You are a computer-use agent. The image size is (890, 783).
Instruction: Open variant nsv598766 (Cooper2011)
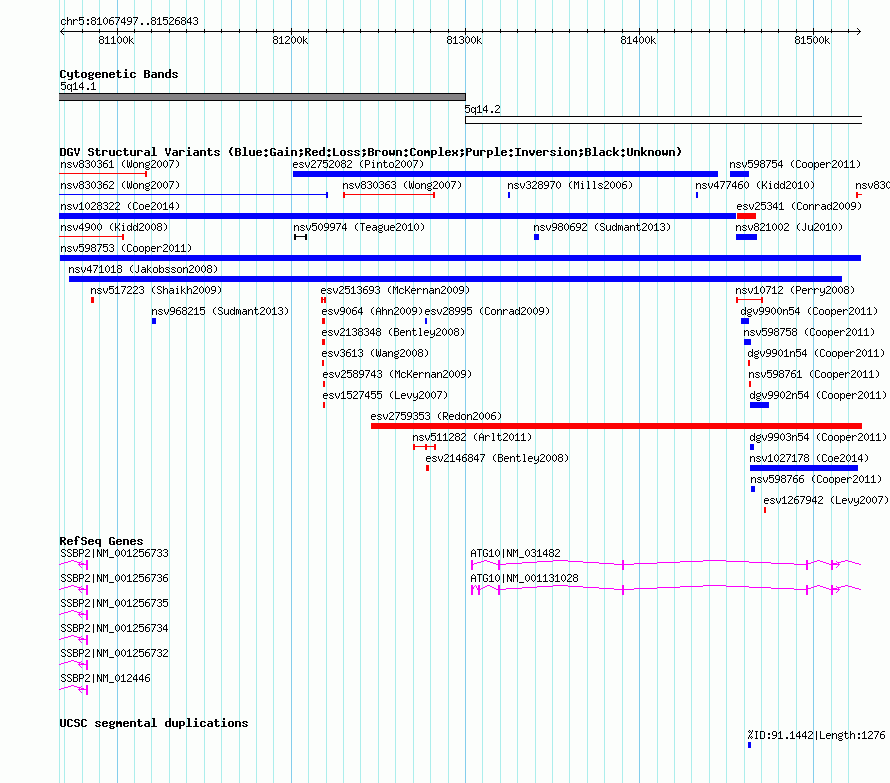(x=816, y=479)
